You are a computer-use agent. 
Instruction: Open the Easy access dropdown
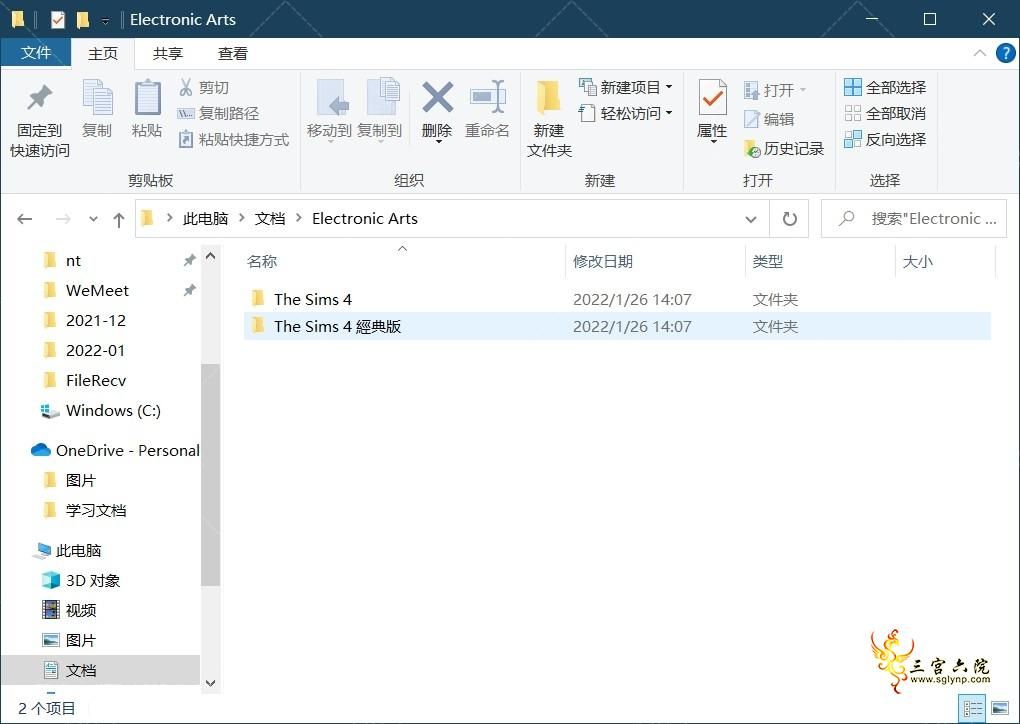[x=626, y=113]
